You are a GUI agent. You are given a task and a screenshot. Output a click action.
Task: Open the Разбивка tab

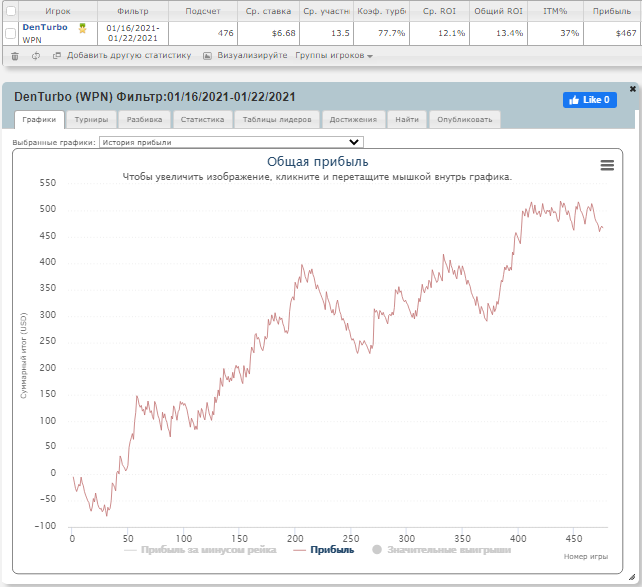point(144,120)
